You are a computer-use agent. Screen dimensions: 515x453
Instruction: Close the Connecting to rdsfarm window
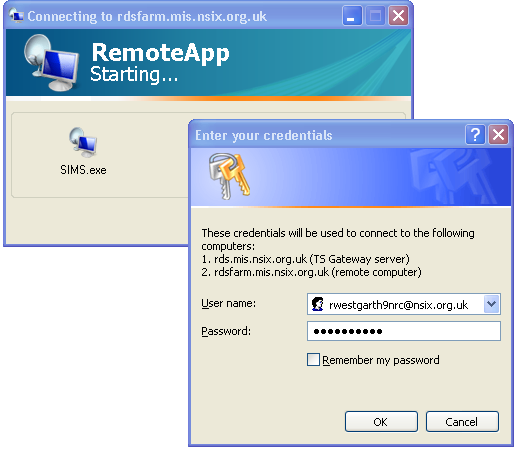point(398,16)
